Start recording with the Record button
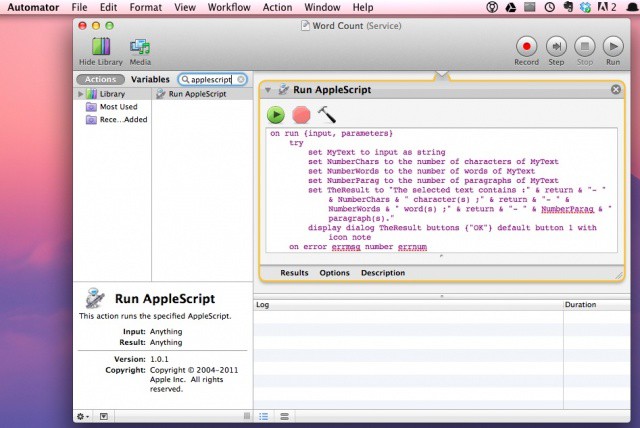The width and height of the screenshot is (640, 428). (526, 46)
